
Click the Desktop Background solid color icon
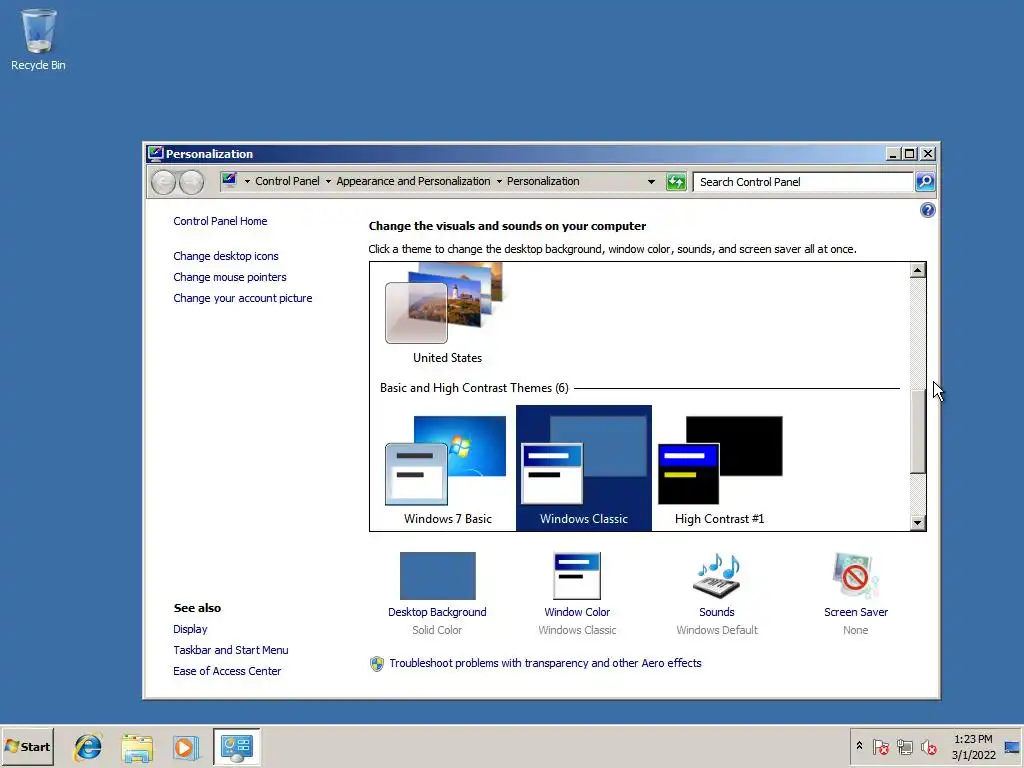pyautogui.click(x=438, y=575)
